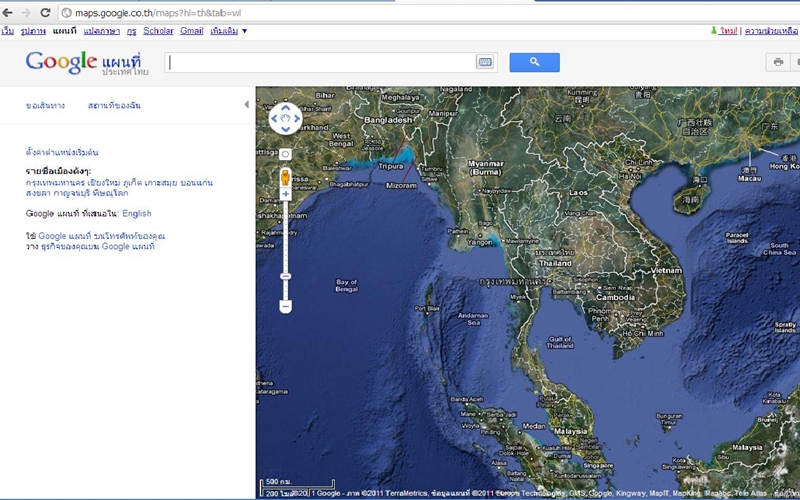Open Scholar from the top navigation
800x500 pixels.
pos(158,31)
